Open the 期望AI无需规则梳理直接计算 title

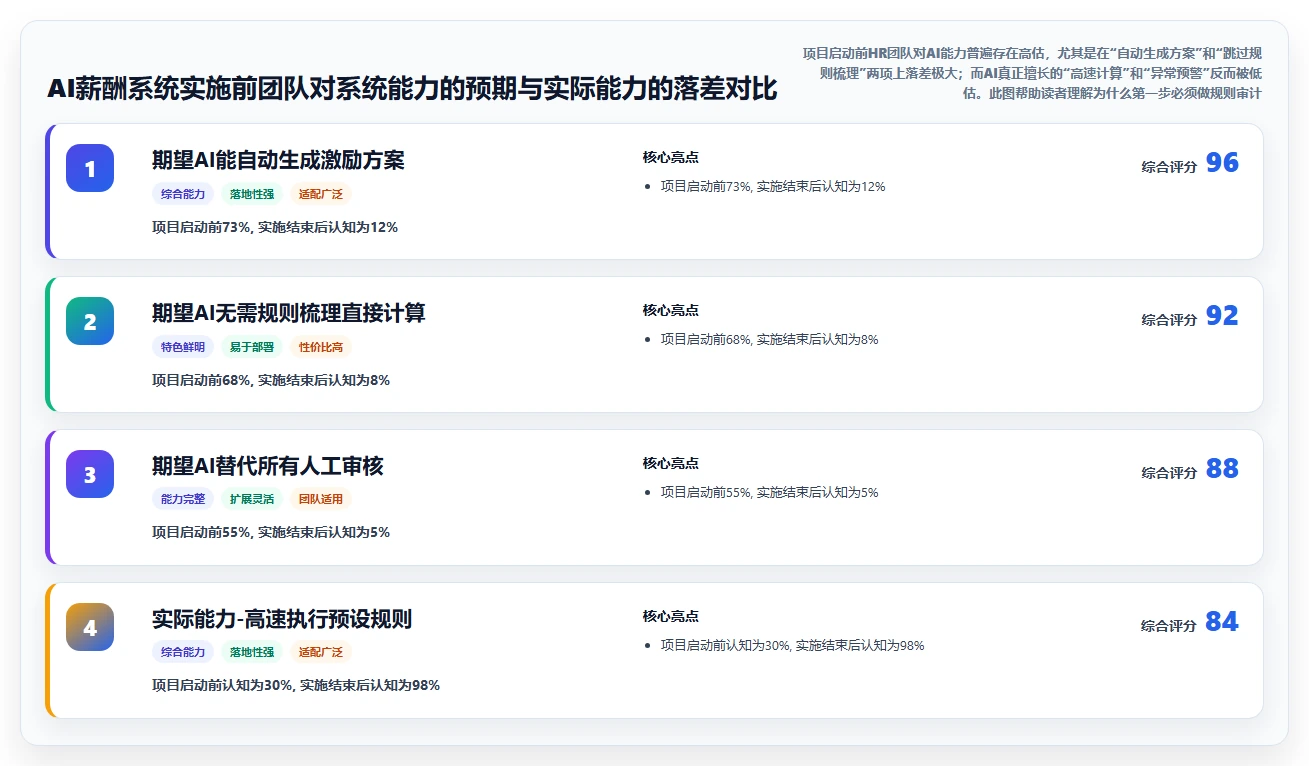(x=288, y=313)
